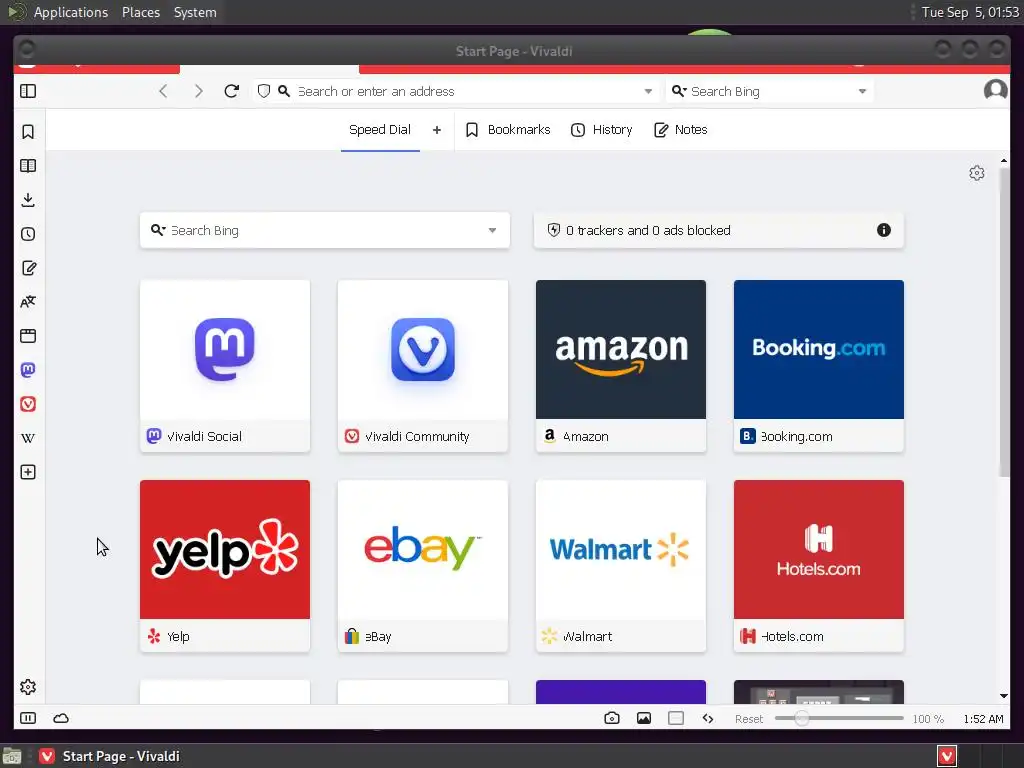Open the Booking.com speed dial
Viewport: 1024px width, 768px height.
coord(818,366)
